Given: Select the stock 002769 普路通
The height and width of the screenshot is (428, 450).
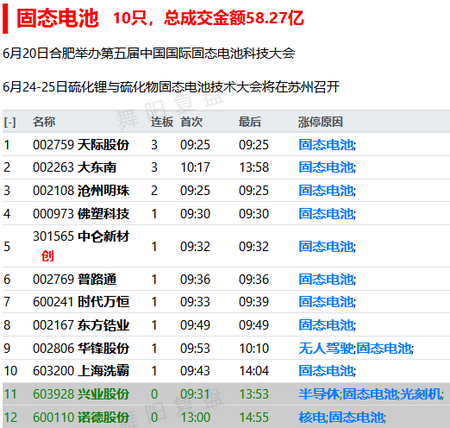Looking at the screenshot, I should pyautogui.click(x=74, y=279).
